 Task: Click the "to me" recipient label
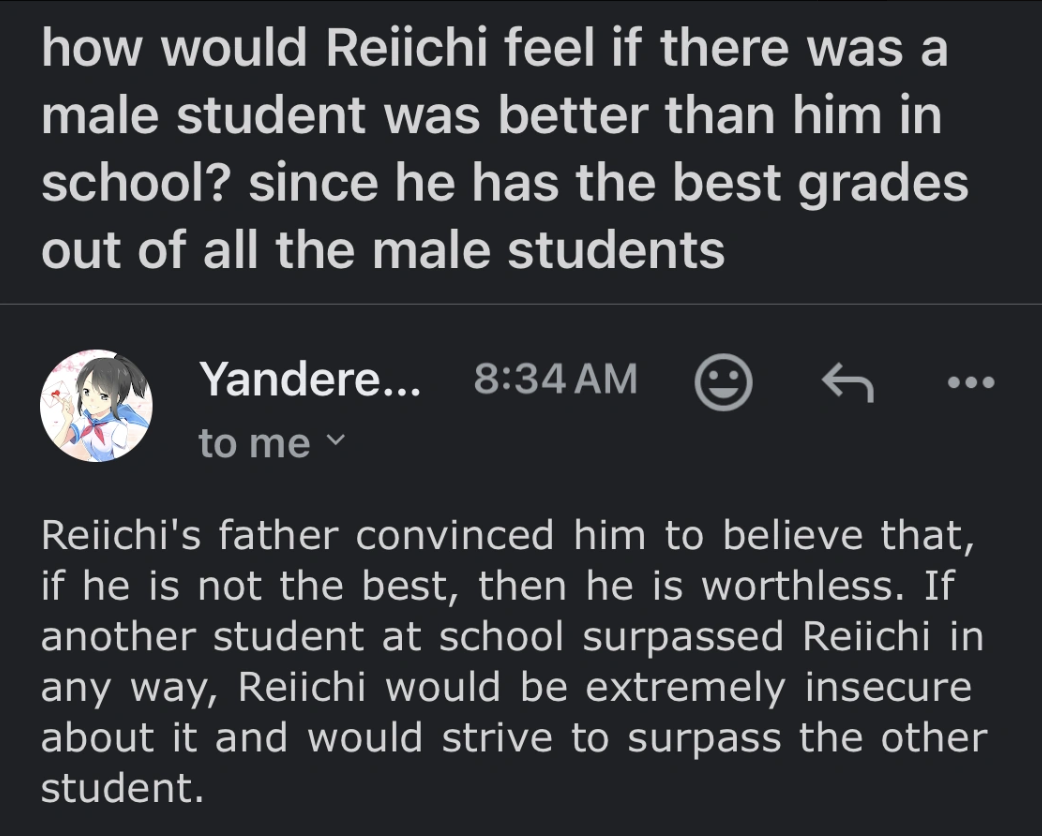(254, 443)
